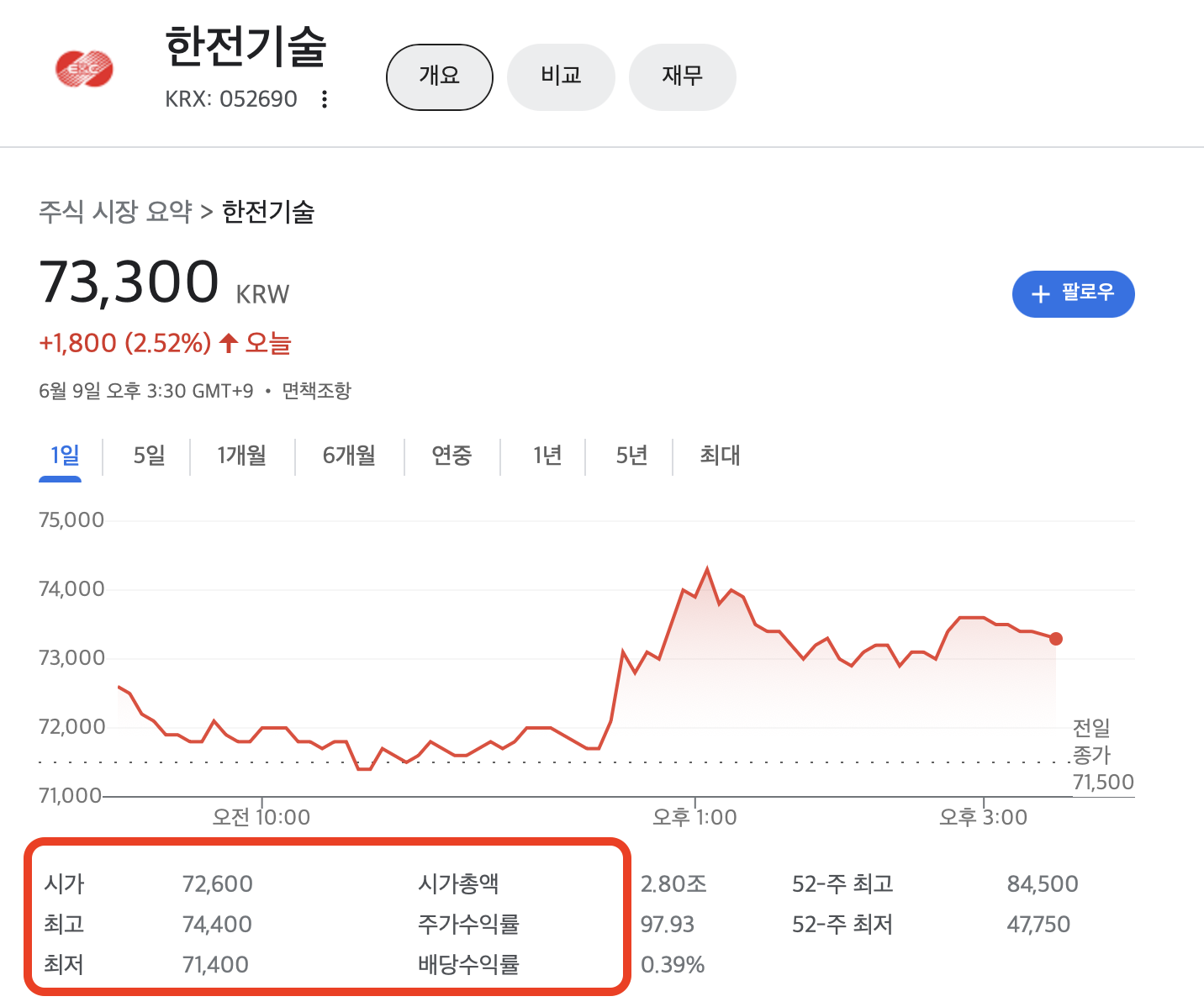
Task: Open the 재무 tab
Action: pyautogui.click(x=682, y=76)
